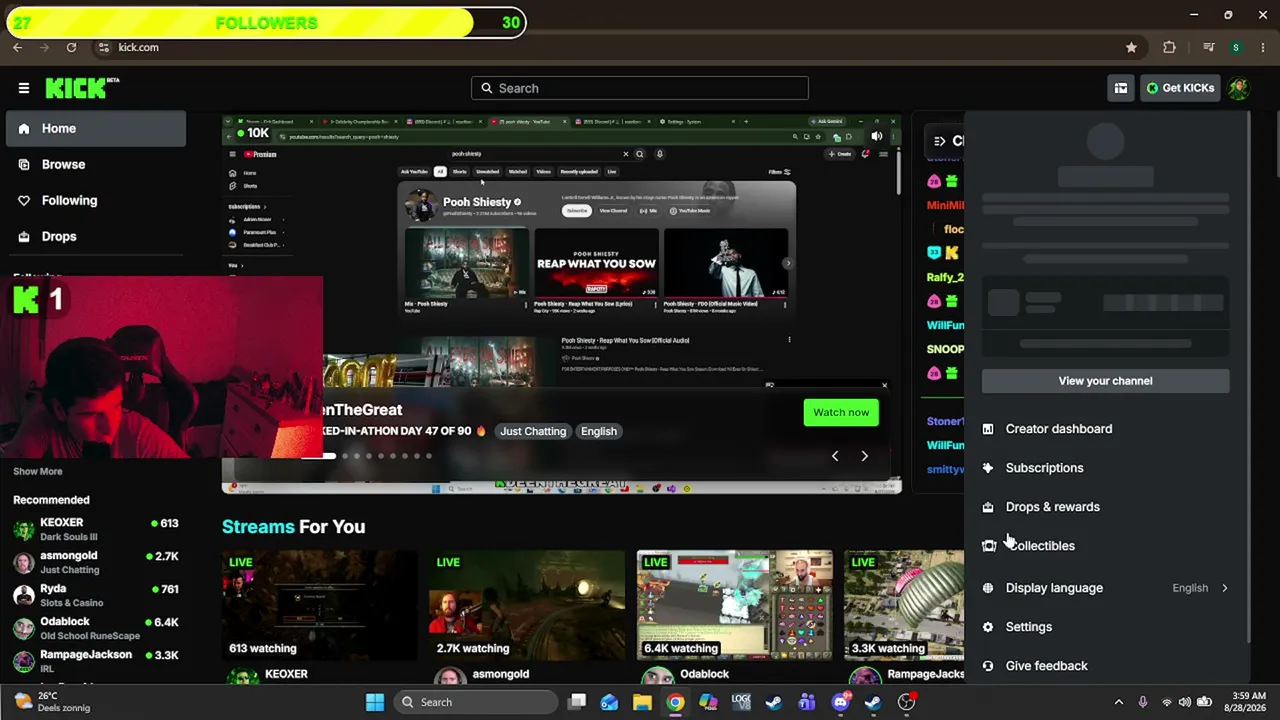
Task: Open Creator dashboard from profile menu
Action: click(x=1105, y=429)
